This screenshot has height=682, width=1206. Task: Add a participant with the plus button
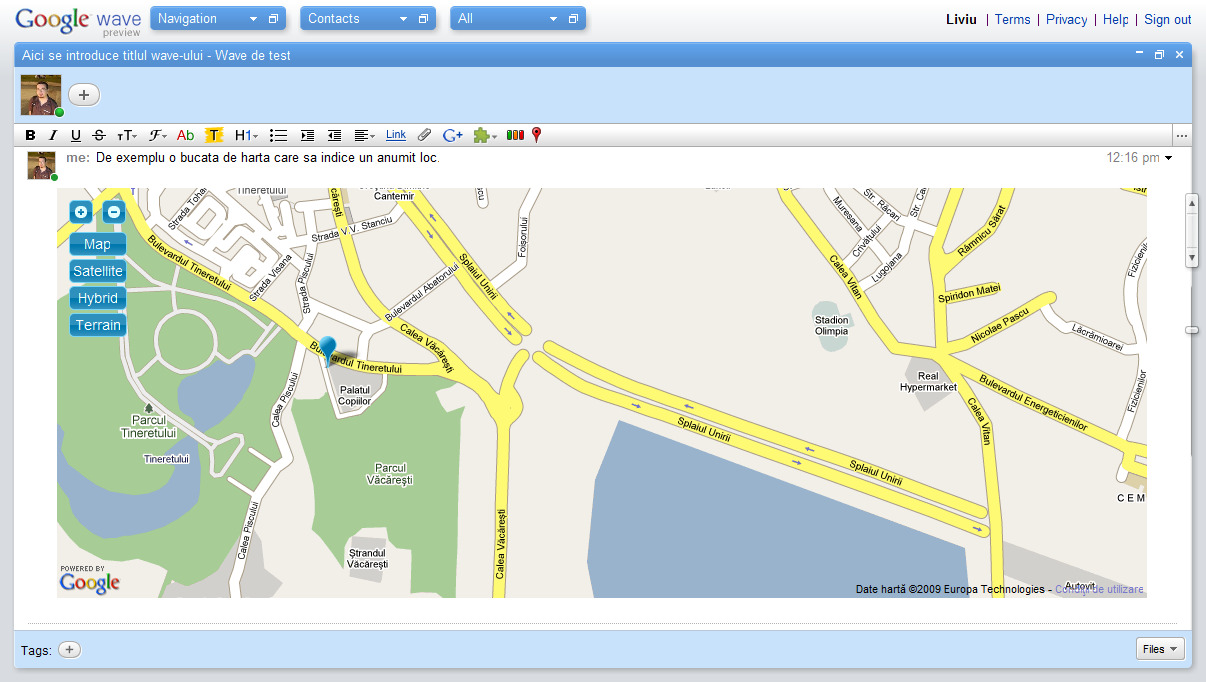click(x=84, y=95)
